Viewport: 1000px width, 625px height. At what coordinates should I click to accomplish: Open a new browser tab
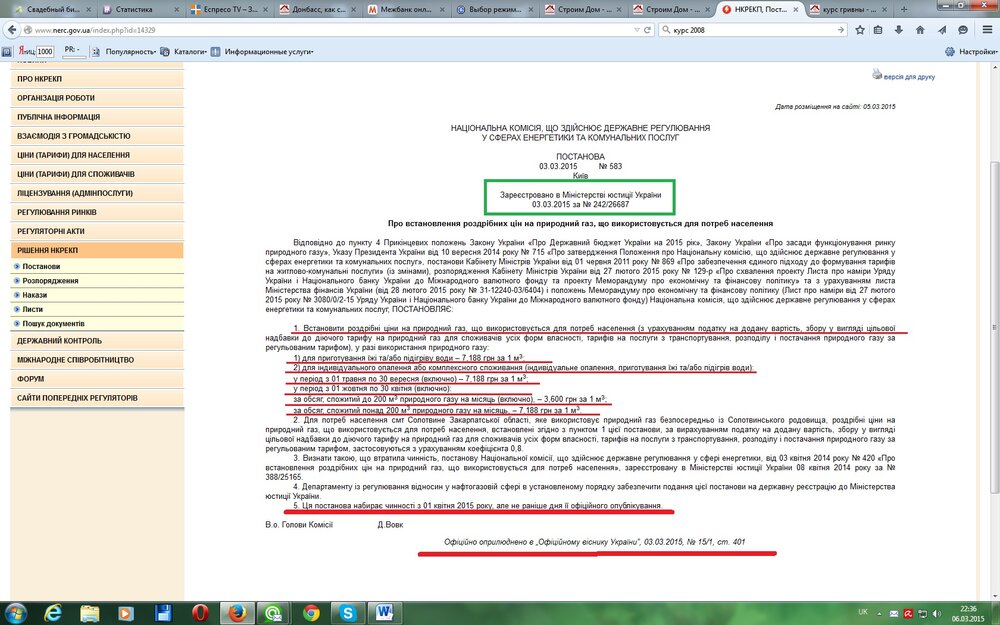coord(904,10)
